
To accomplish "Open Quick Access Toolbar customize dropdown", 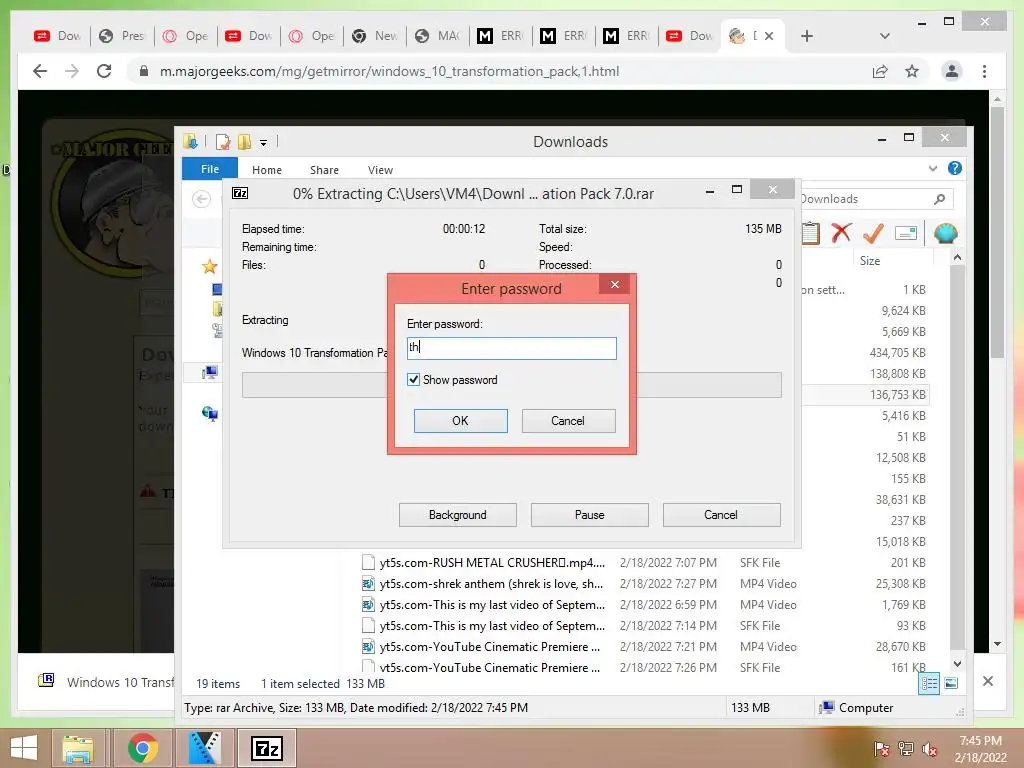I will point(263,142).
